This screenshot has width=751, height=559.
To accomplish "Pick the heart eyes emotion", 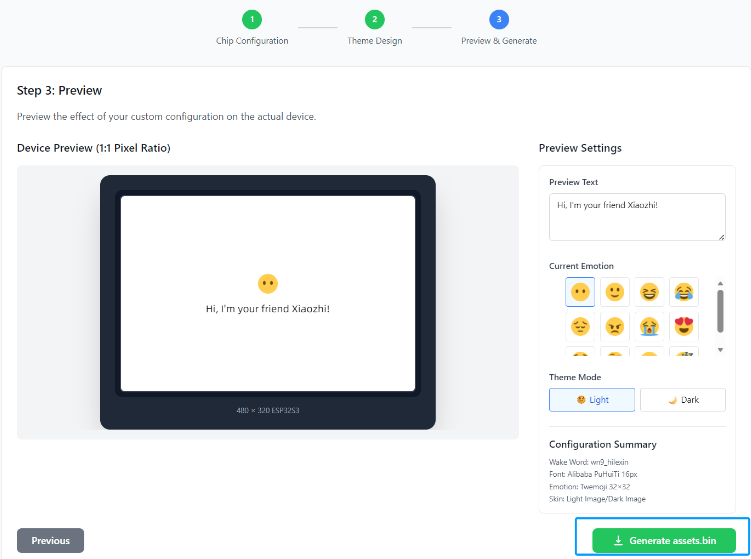I will (x=684, y=326).
